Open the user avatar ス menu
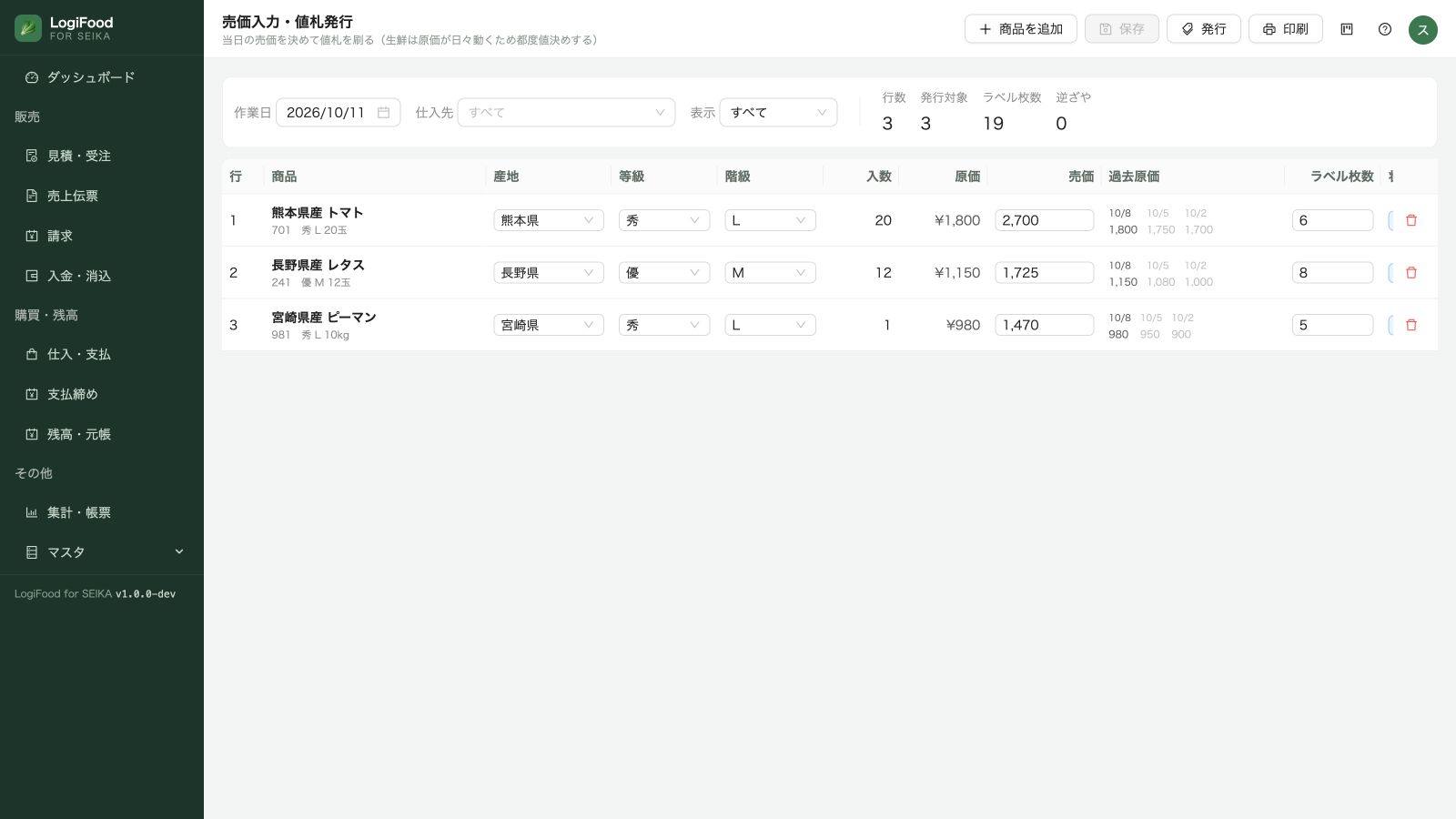 pyautogui.click(x=1423, y=29)
